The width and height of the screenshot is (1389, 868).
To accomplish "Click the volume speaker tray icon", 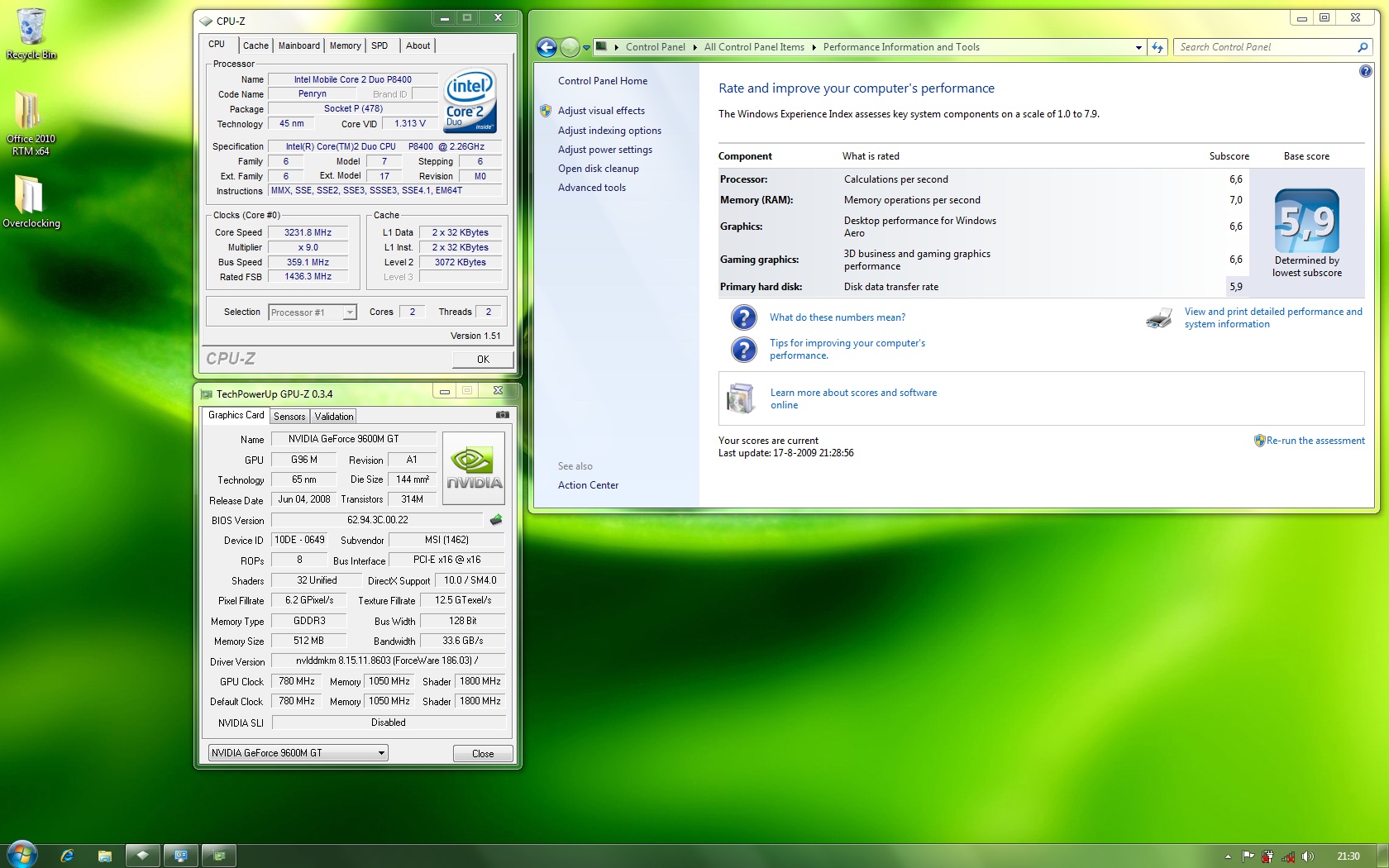I will 1307,856.
